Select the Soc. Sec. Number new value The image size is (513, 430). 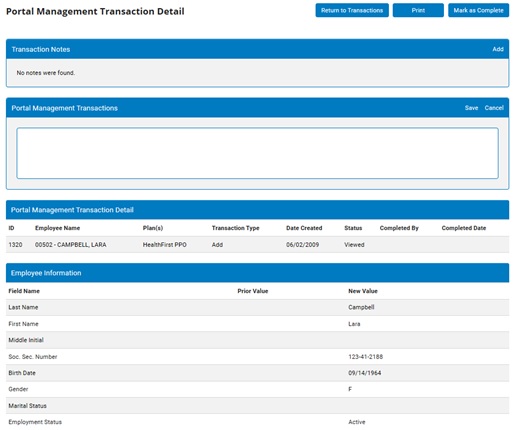coord(365,357)
